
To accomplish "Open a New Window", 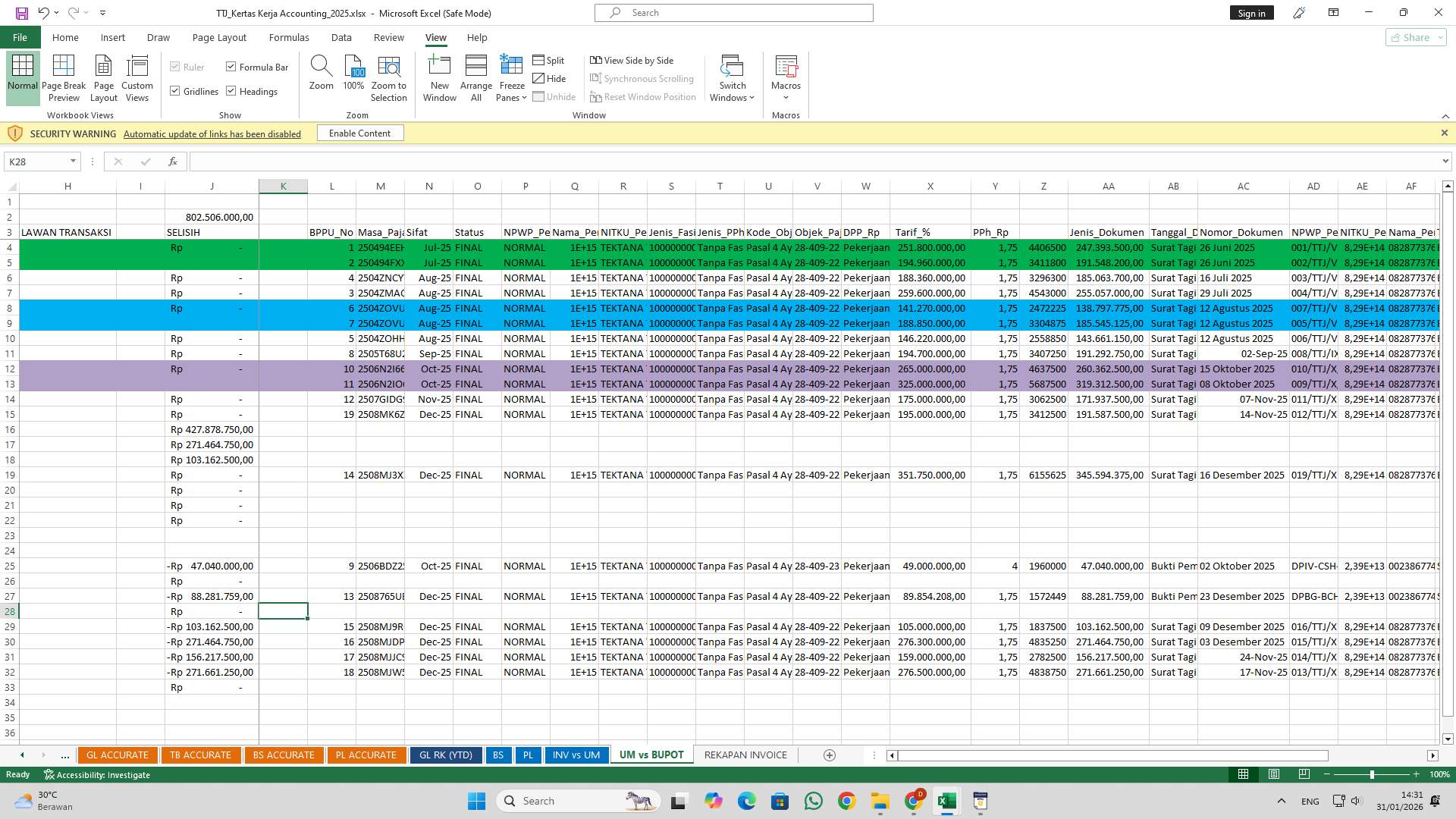I will point(439,67).
